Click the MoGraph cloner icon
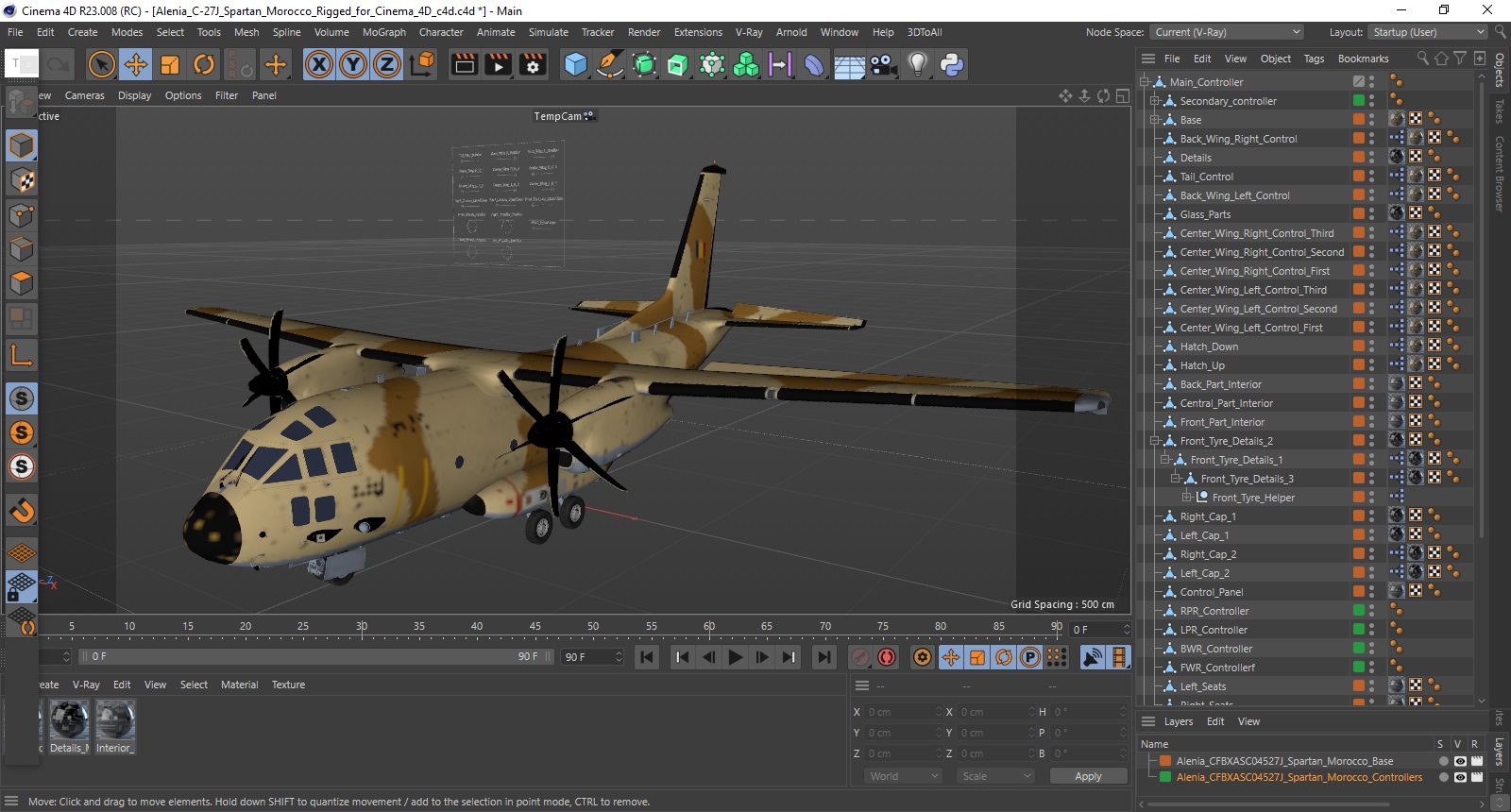This screenshot has width=1511, height=812. 746,64
